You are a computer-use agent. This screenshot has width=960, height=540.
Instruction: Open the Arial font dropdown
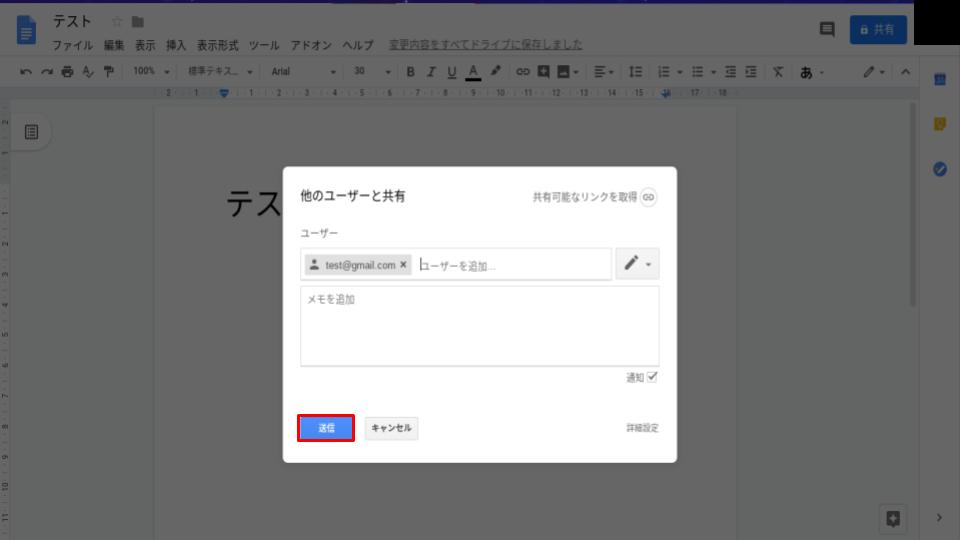304,71
